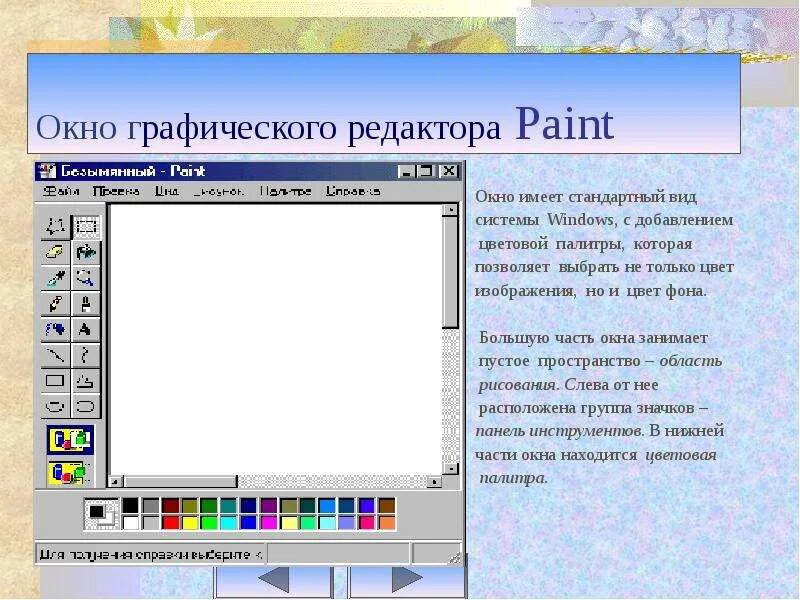Click the vertical scrollbar up arrow
Screen dimensions: 800x600
pyautogui.click(x=451, y=210)
